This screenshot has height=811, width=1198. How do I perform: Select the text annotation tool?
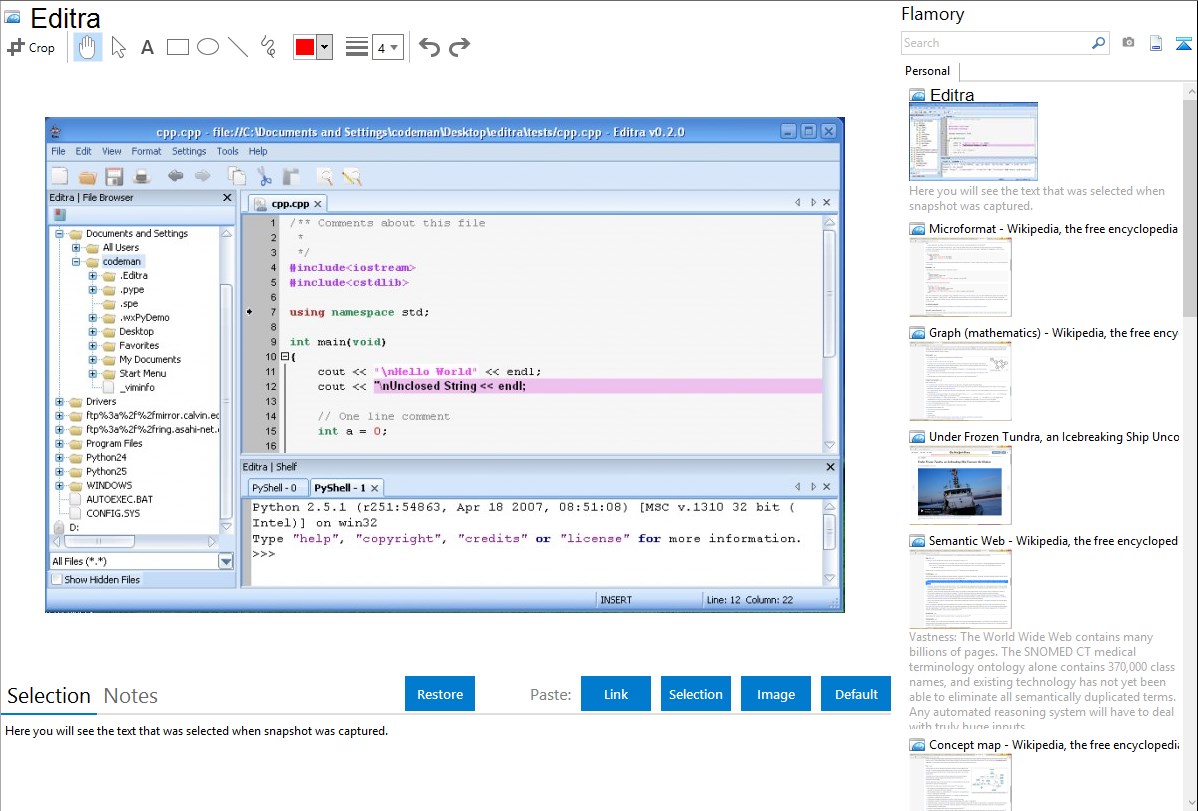pyautogui.click(x=147, y=47)
